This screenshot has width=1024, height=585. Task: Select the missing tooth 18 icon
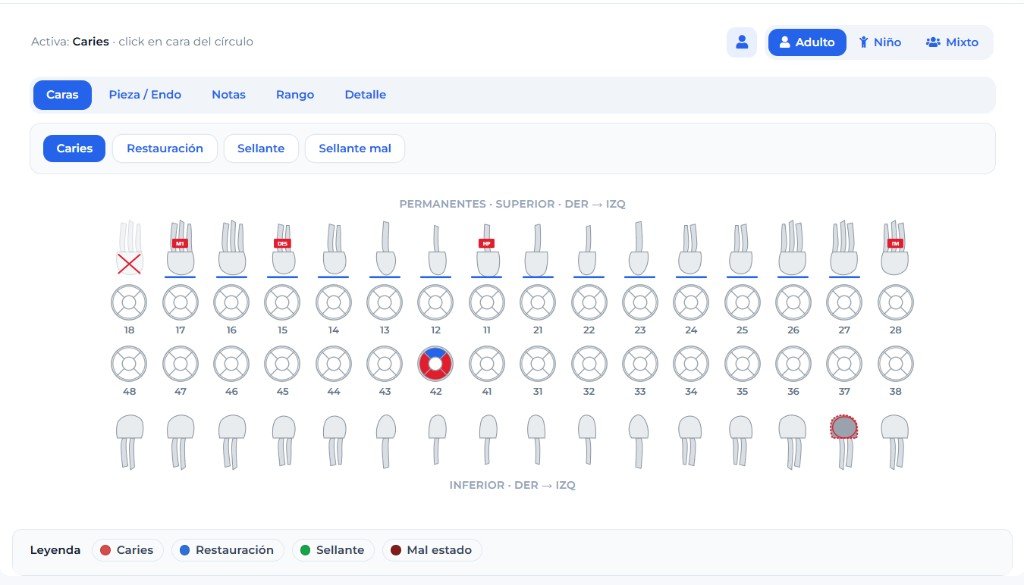[129, 248]
